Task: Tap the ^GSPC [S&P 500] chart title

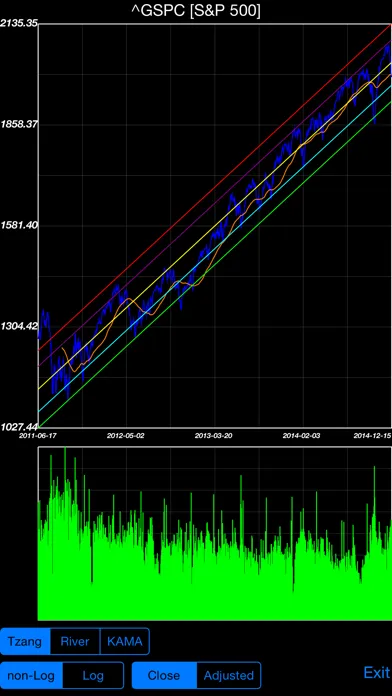Action: click(x=196, y=11)
